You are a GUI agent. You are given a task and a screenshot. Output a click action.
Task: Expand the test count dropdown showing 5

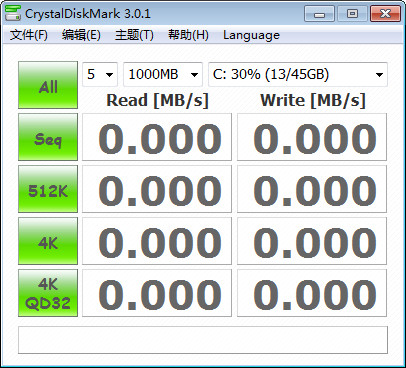click(x=100, y=74)
